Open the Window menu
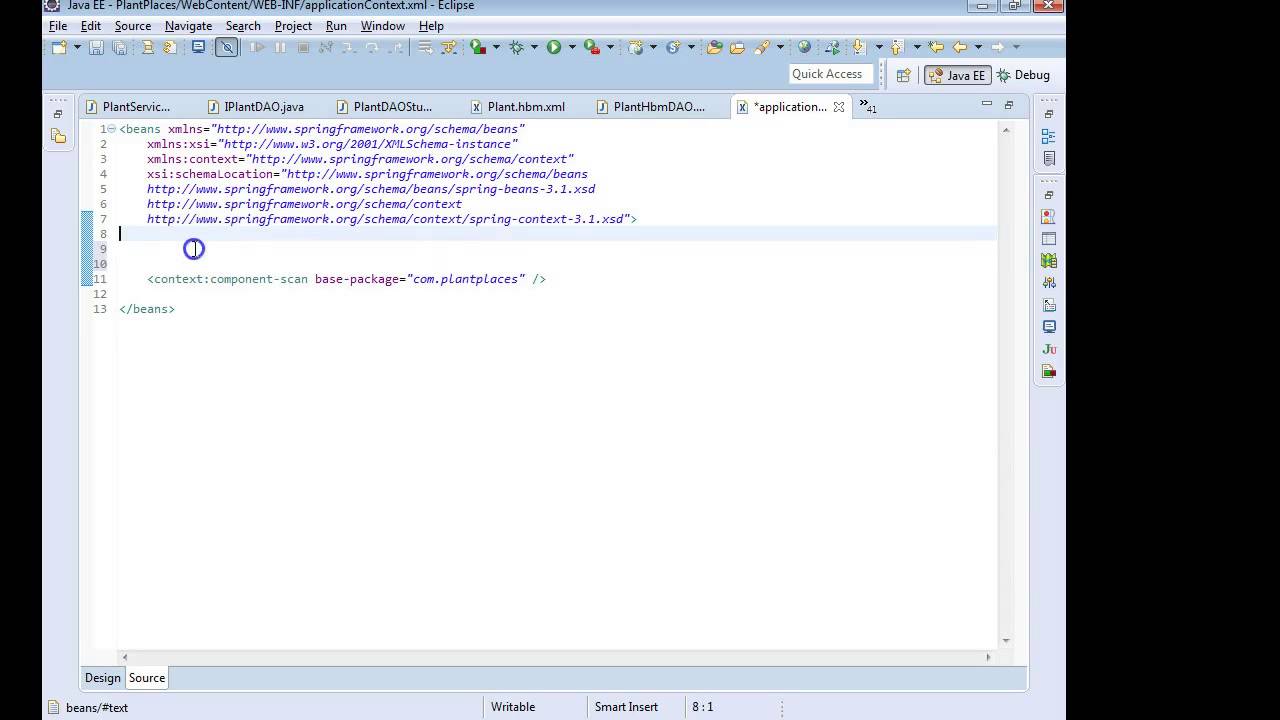 (383, 26)
